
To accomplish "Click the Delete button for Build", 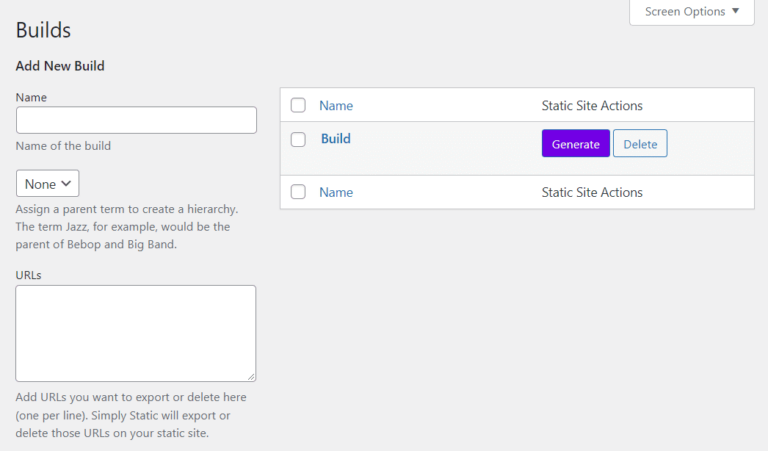I will pos(640,144).
